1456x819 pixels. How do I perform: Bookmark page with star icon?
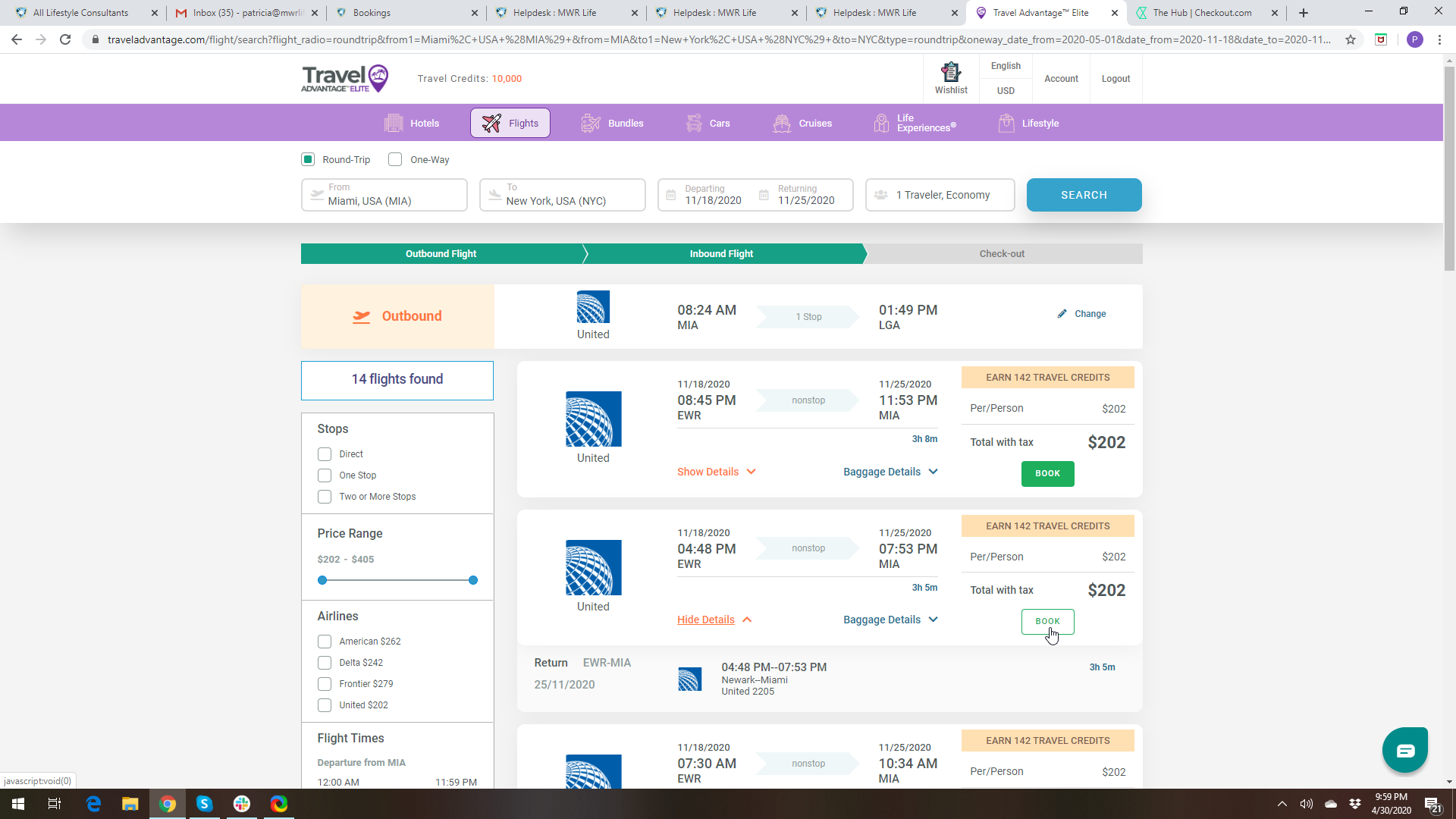click(x=1351, y=39)
